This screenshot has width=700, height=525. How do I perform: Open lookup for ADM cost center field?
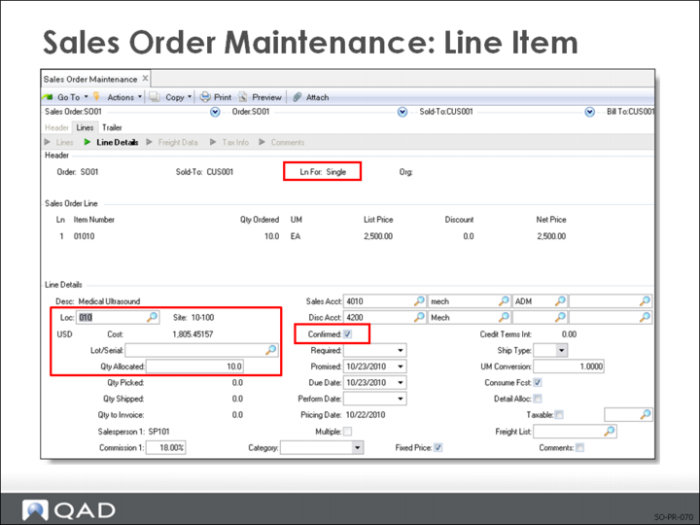[x=560, y=301]
